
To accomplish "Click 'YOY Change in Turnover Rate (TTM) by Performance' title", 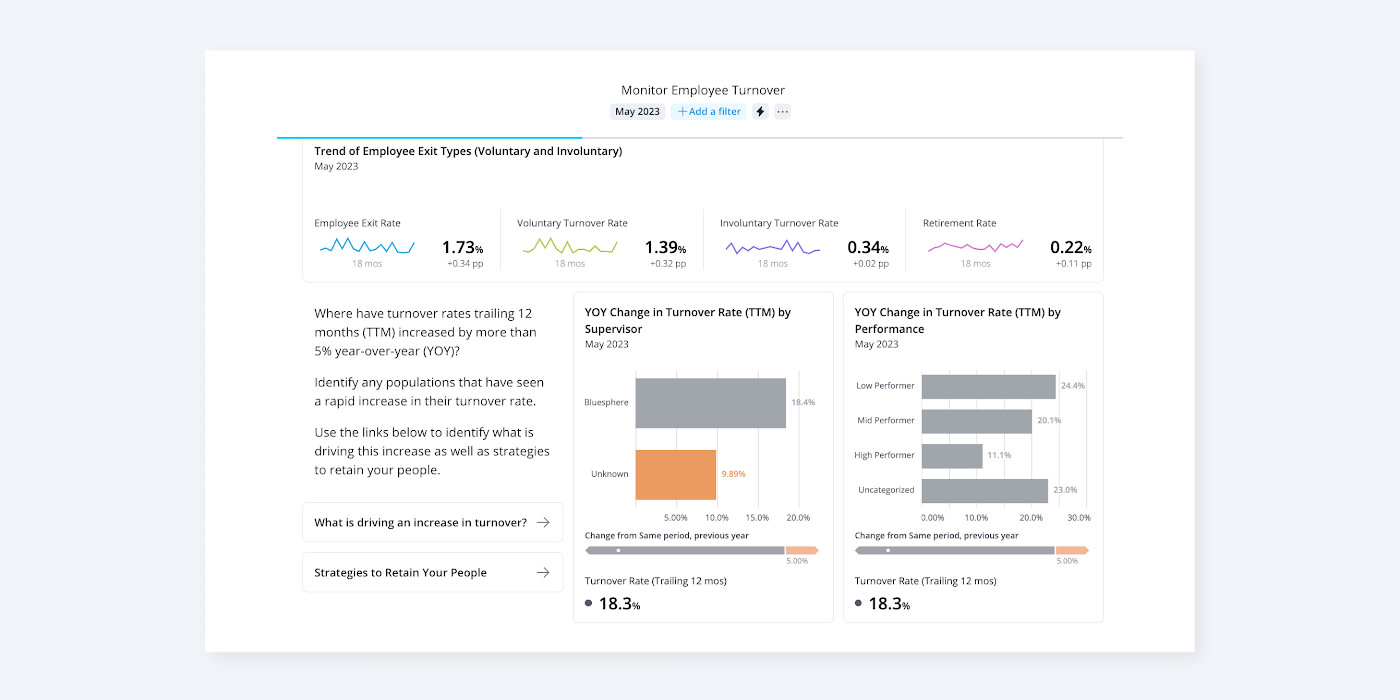I will pos(958,320).
